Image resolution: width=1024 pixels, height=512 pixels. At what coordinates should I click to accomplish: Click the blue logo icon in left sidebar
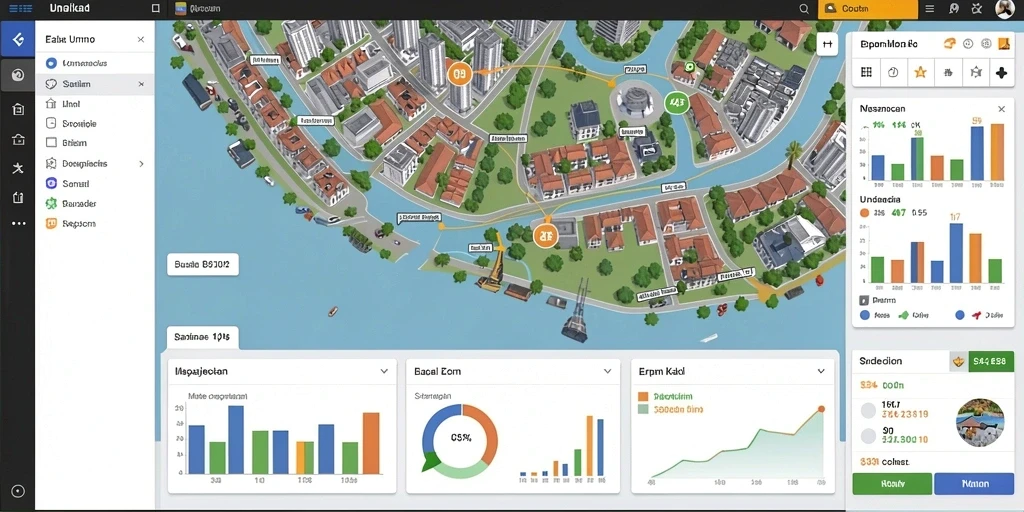[x=18, y=39]
